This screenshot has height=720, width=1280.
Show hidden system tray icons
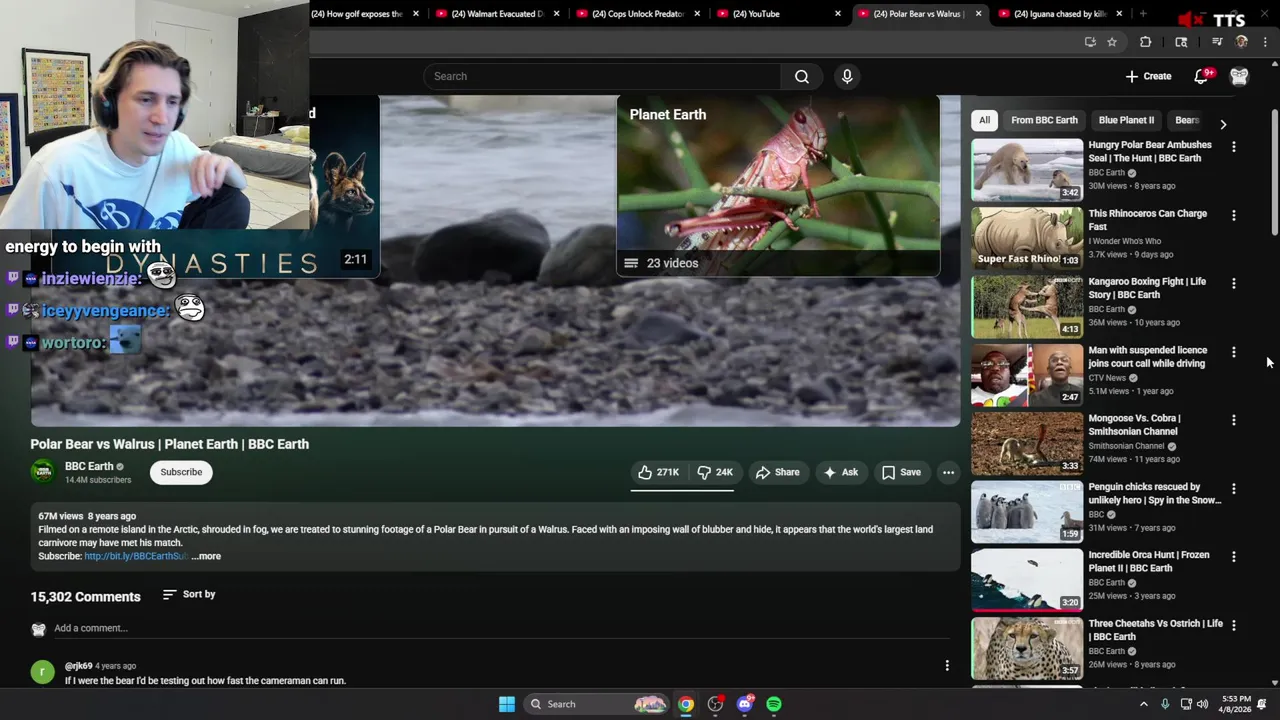(x=1144, y=704)
